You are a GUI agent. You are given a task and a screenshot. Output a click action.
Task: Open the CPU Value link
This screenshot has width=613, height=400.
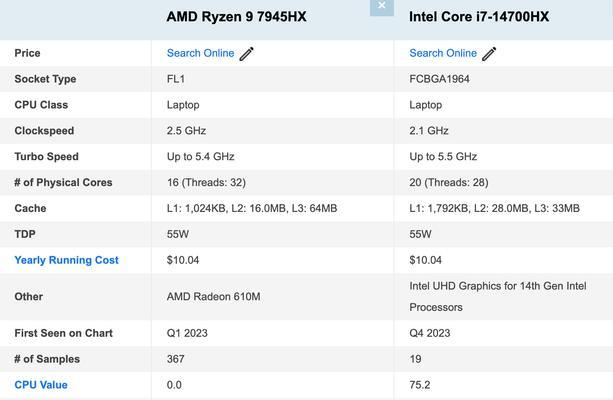(x=41, y=385)
